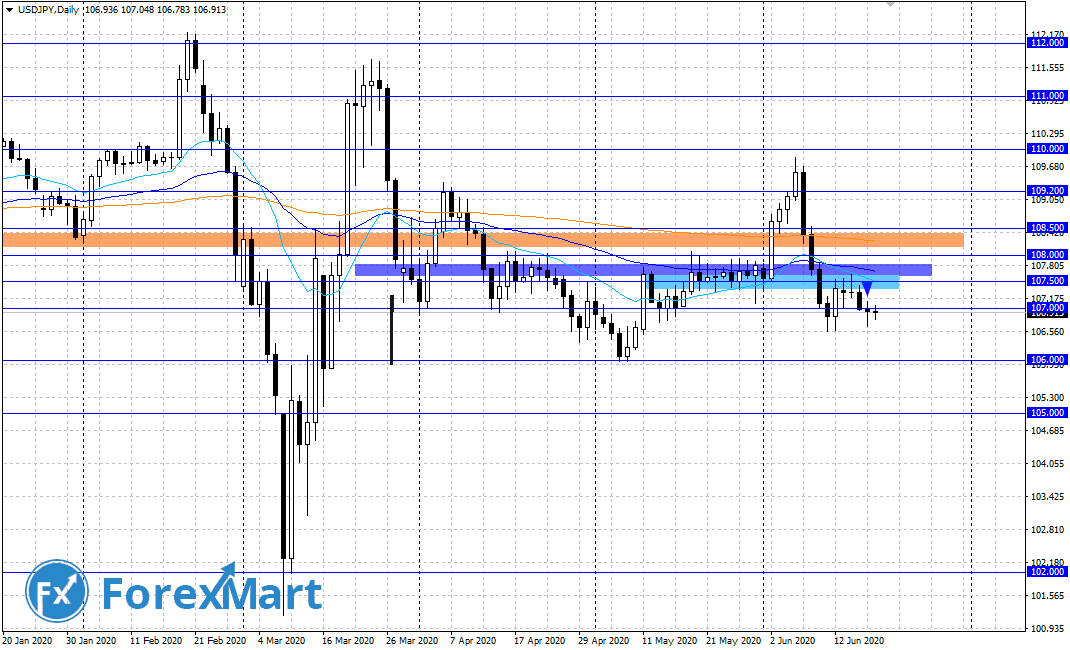Click the 112.000 price level label
This screenshot has width=1070, height=650.
[x=1046, y=43]
